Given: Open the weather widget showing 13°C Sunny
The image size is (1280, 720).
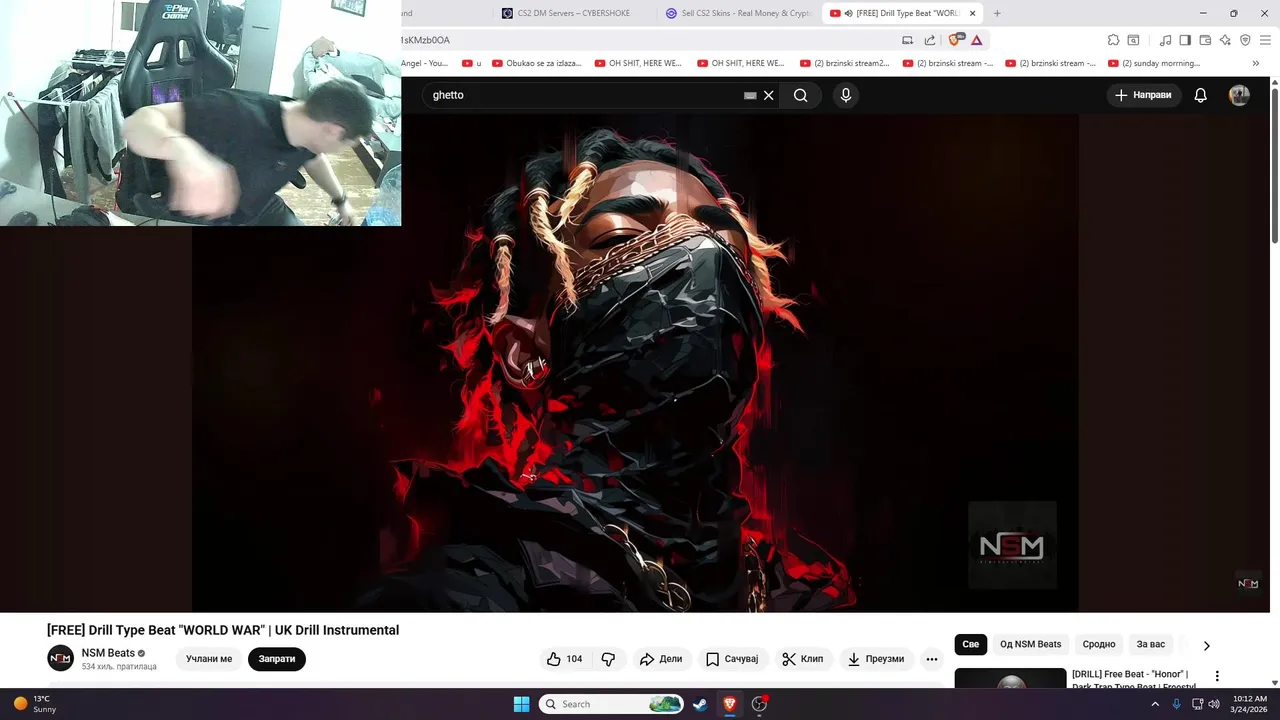Looking at the screenshot, I should 35,704.
